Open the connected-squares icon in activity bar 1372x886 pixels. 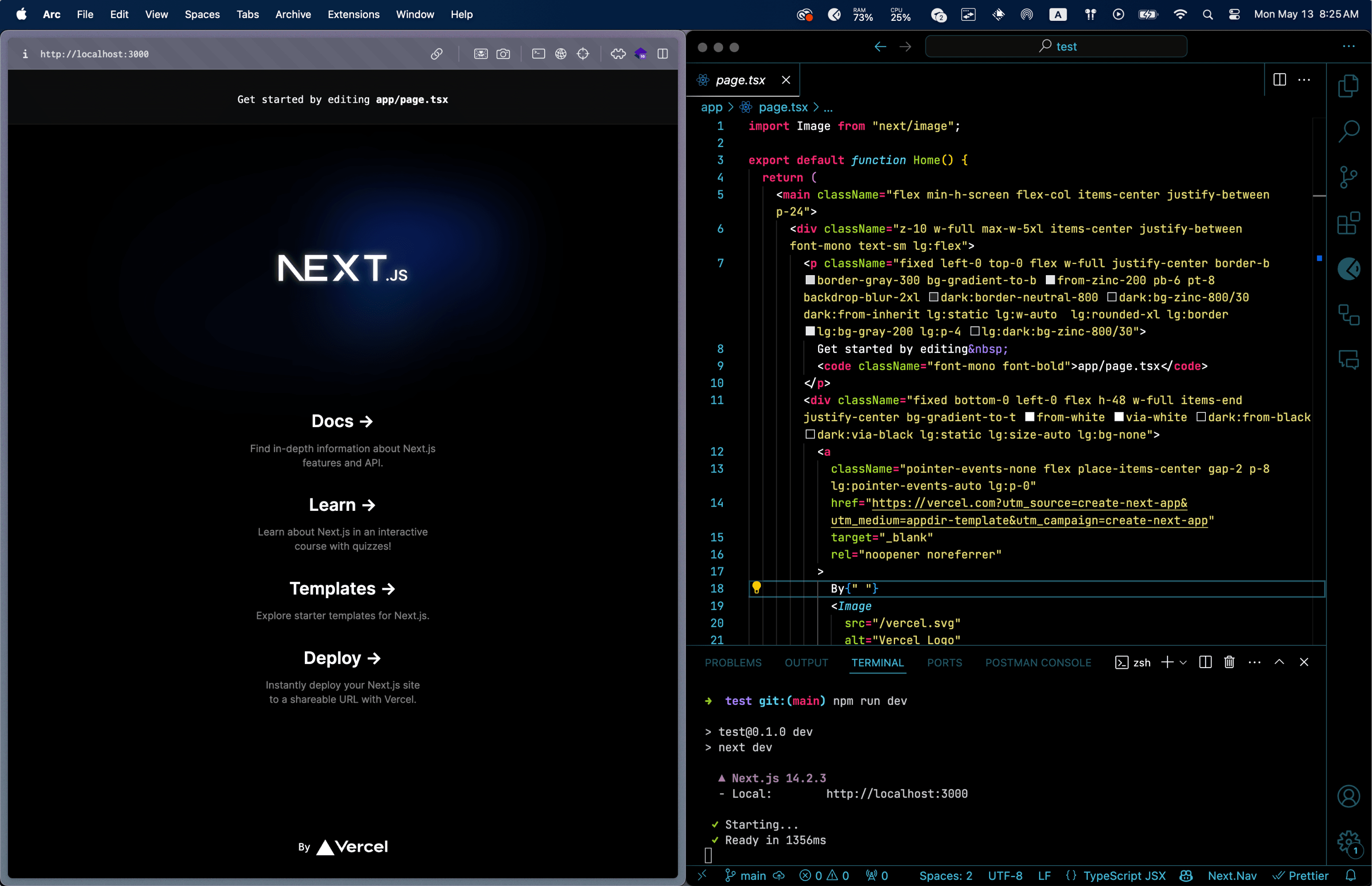point(1349,314)
